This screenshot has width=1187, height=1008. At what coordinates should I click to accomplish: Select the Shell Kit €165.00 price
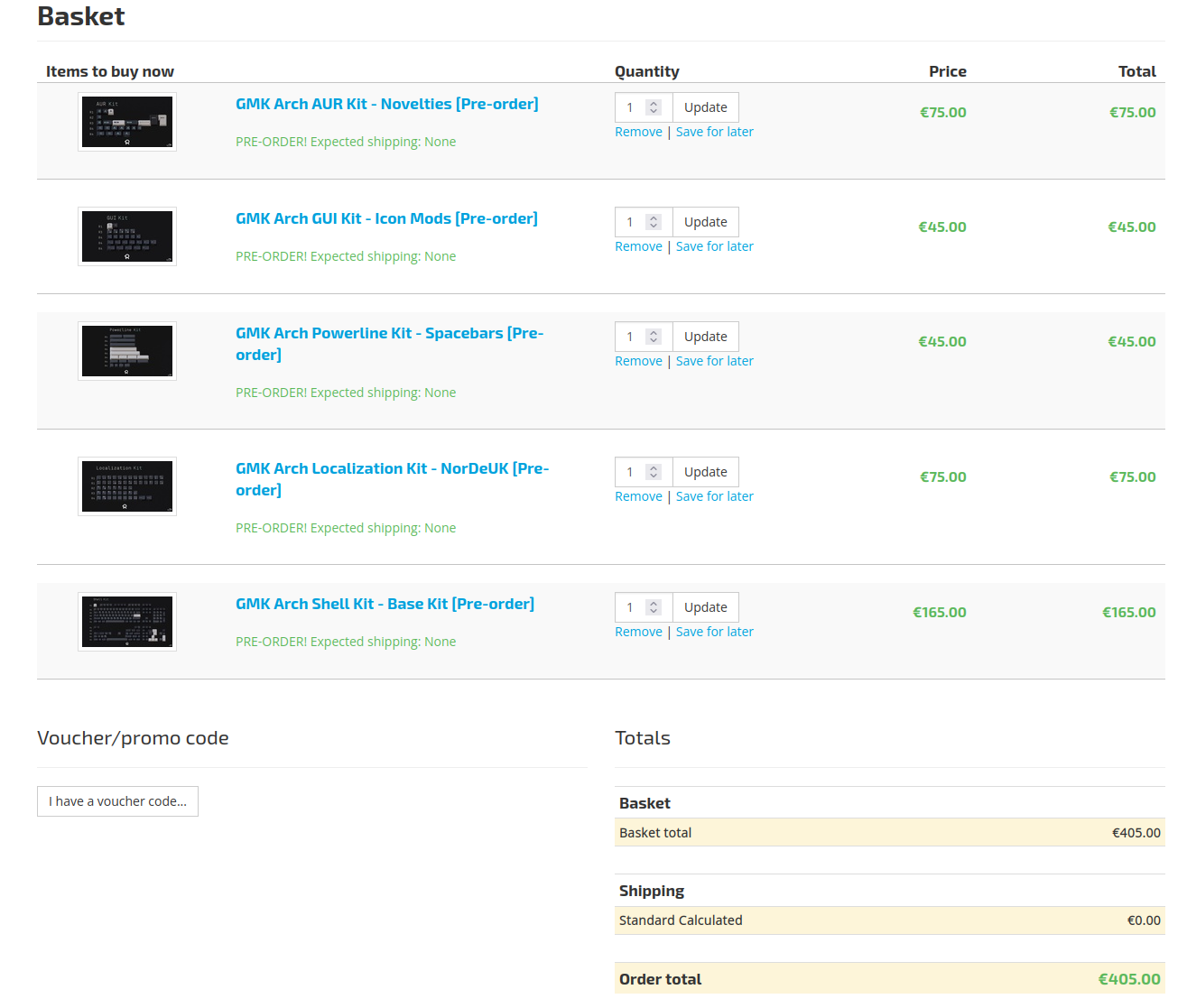point(940,612)
